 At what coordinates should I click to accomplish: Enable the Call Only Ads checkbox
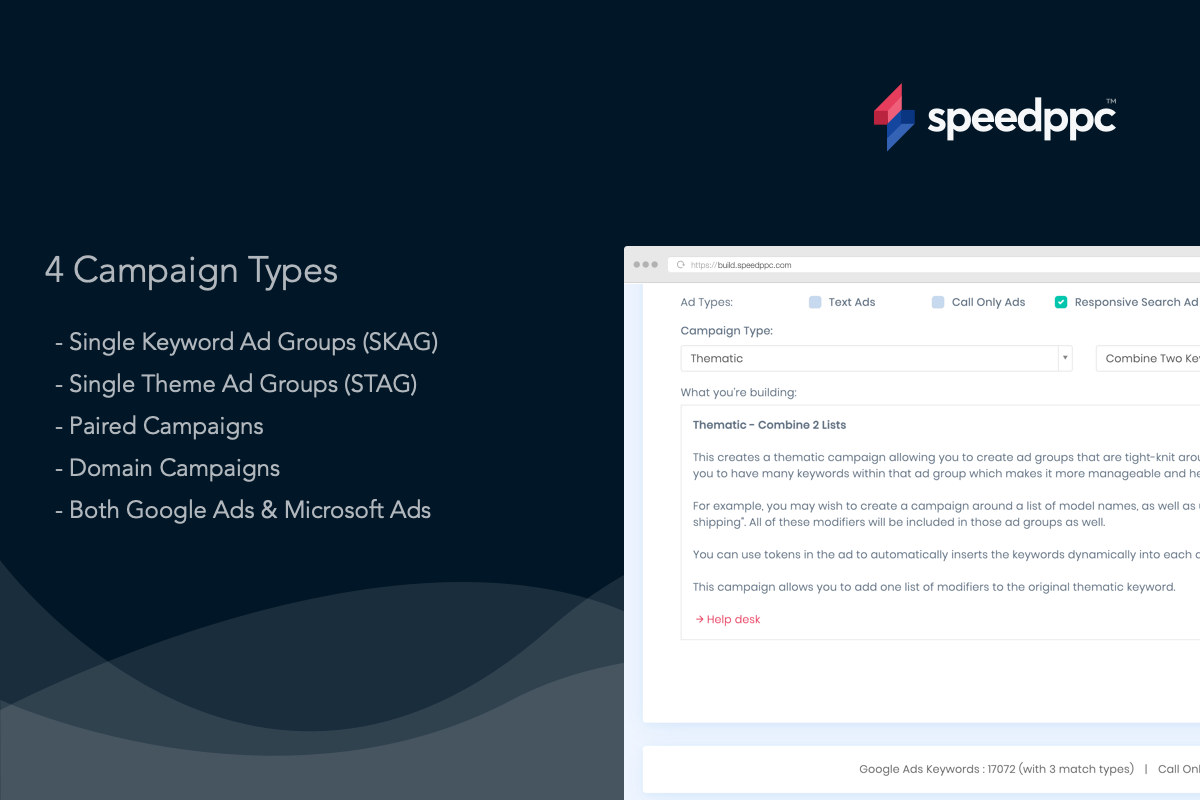pos(938,302)
